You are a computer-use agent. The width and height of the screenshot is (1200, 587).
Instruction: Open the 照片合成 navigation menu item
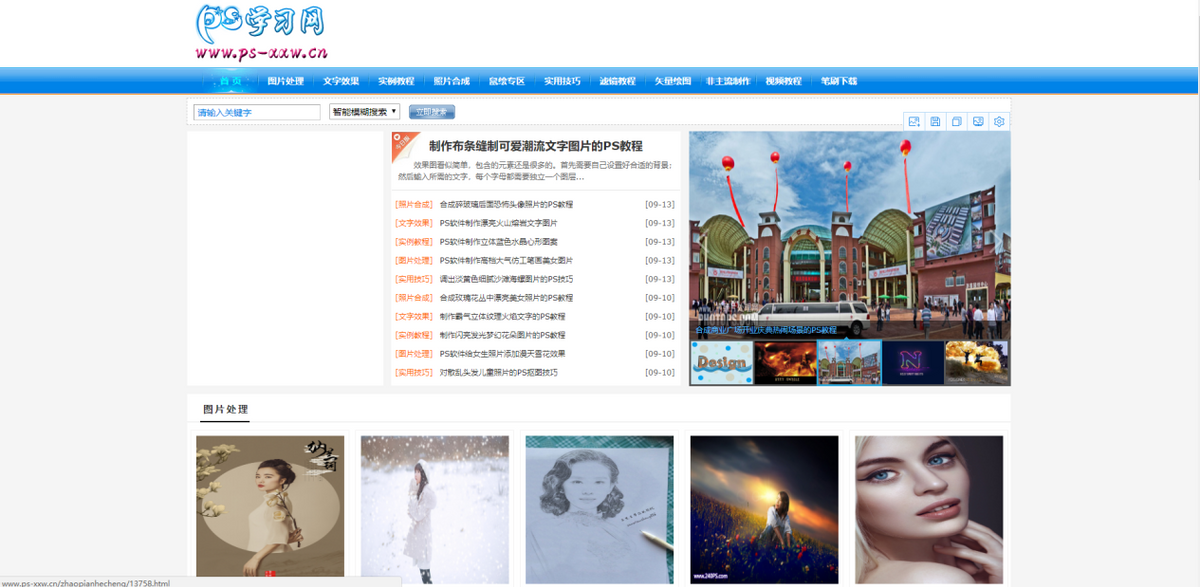tap(451, 81)
